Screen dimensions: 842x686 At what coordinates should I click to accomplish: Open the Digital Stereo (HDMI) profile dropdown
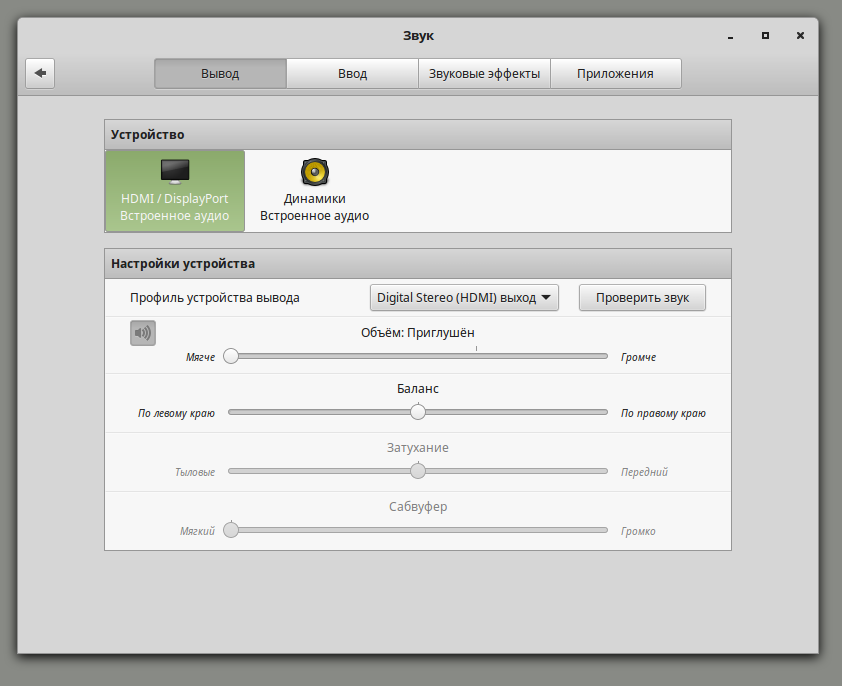point(464,298)
